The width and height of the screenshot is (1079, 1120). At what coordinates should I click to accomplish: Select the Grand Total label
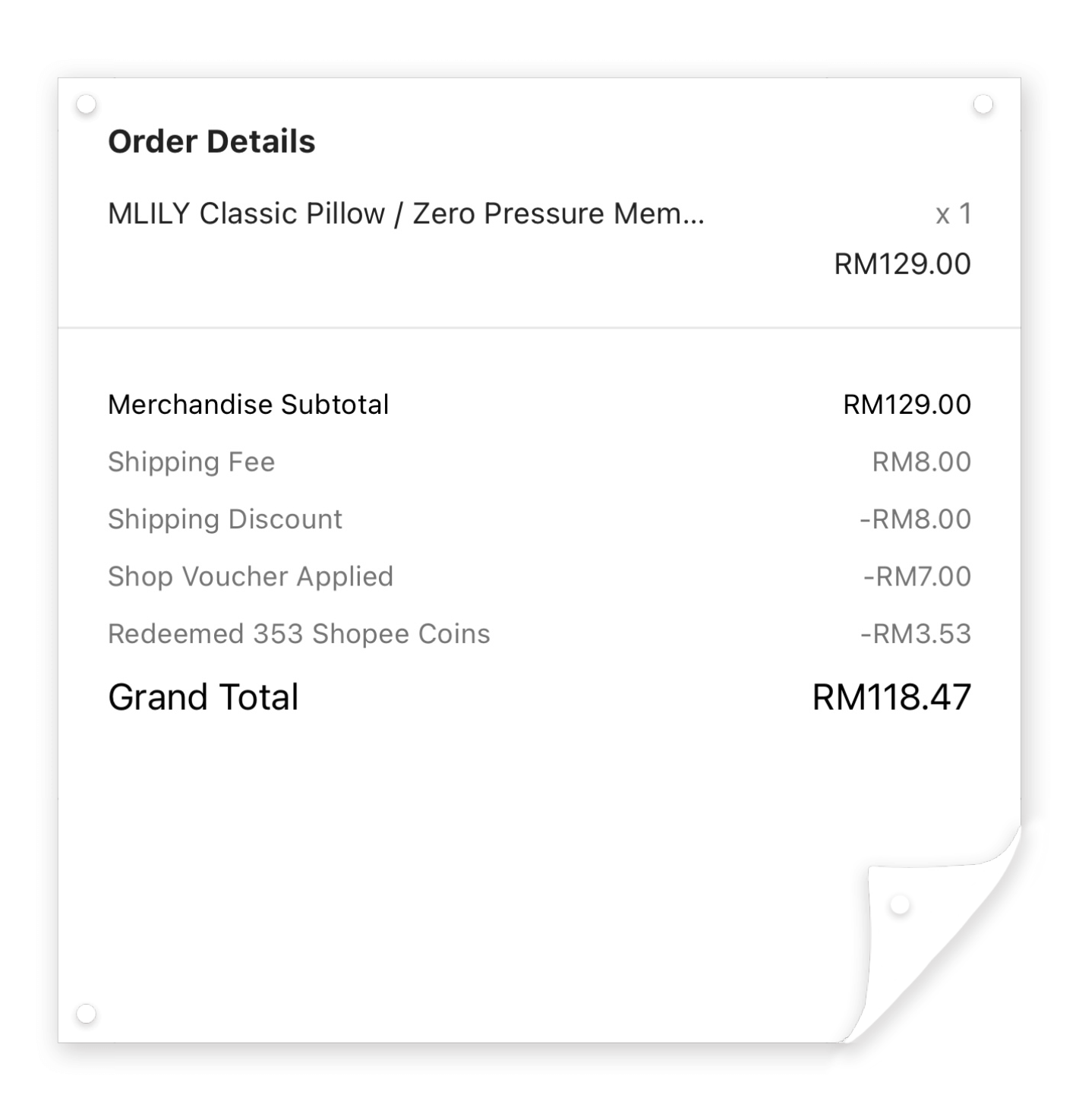[203, 697]
